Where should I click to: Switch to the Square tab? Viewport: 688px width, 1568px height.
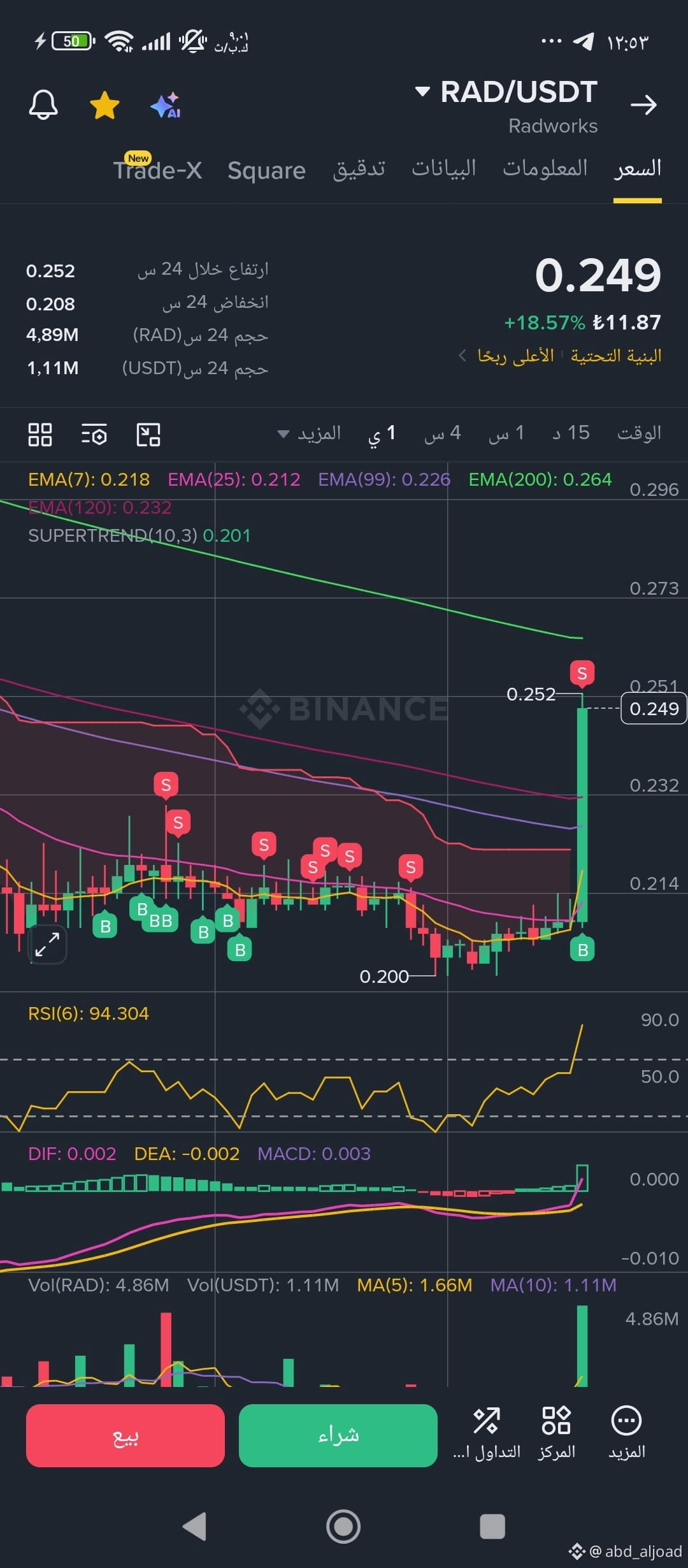point(266,170)
